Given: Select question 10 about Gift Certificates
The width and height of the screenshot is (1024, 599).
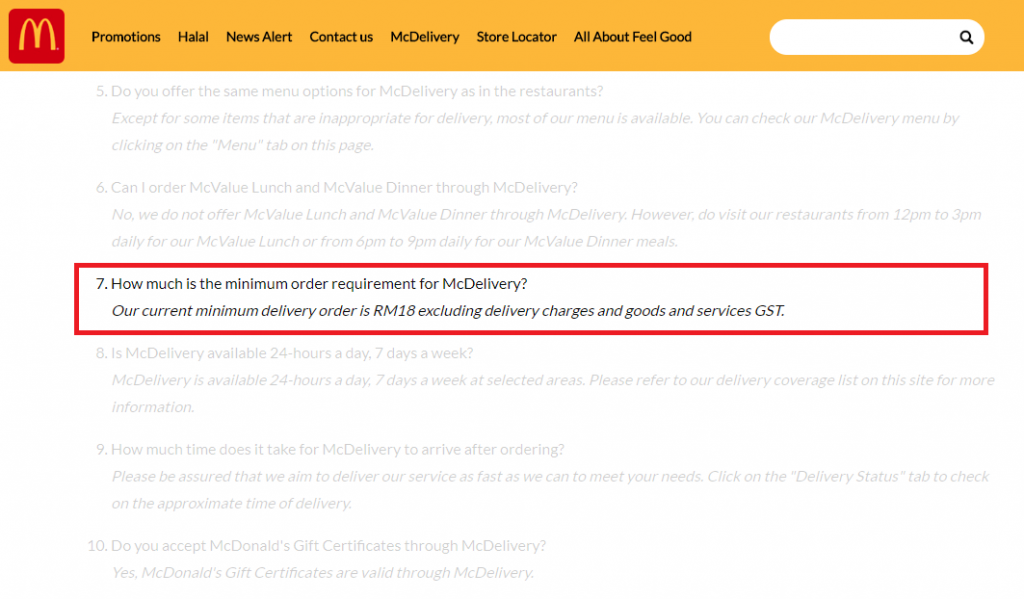Looking at the screenshot, I should tap(328, 546).
